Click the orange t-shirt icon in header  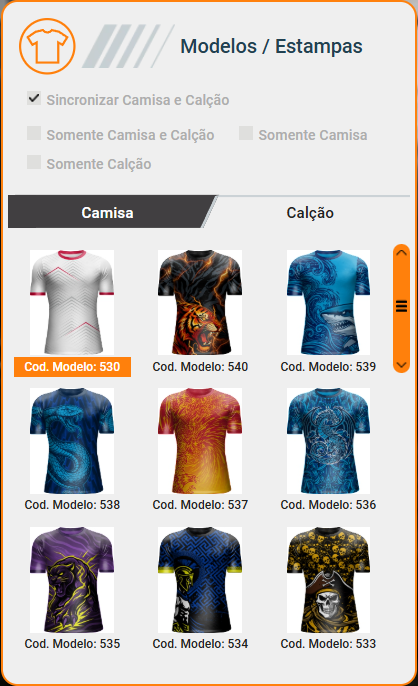[x=47, y=46]
